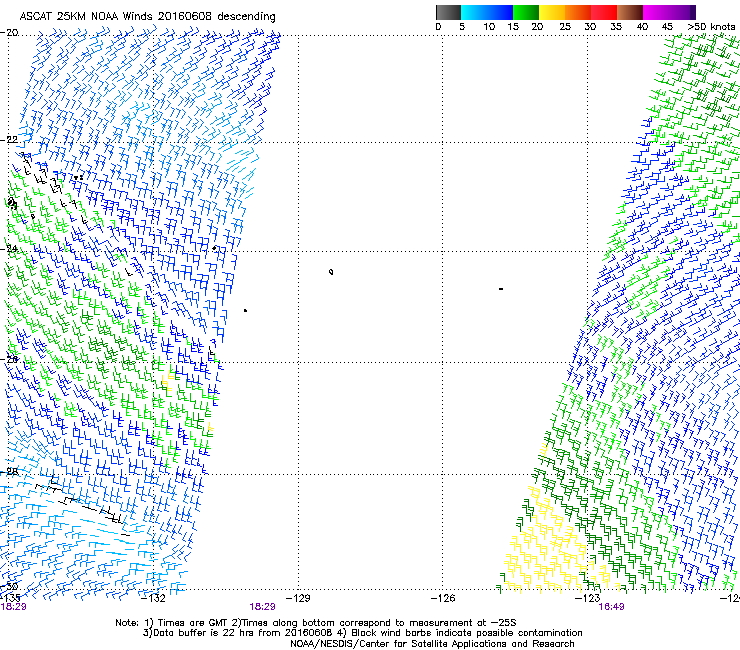Click the gray 0-5 knots color segment

point(448,12)
